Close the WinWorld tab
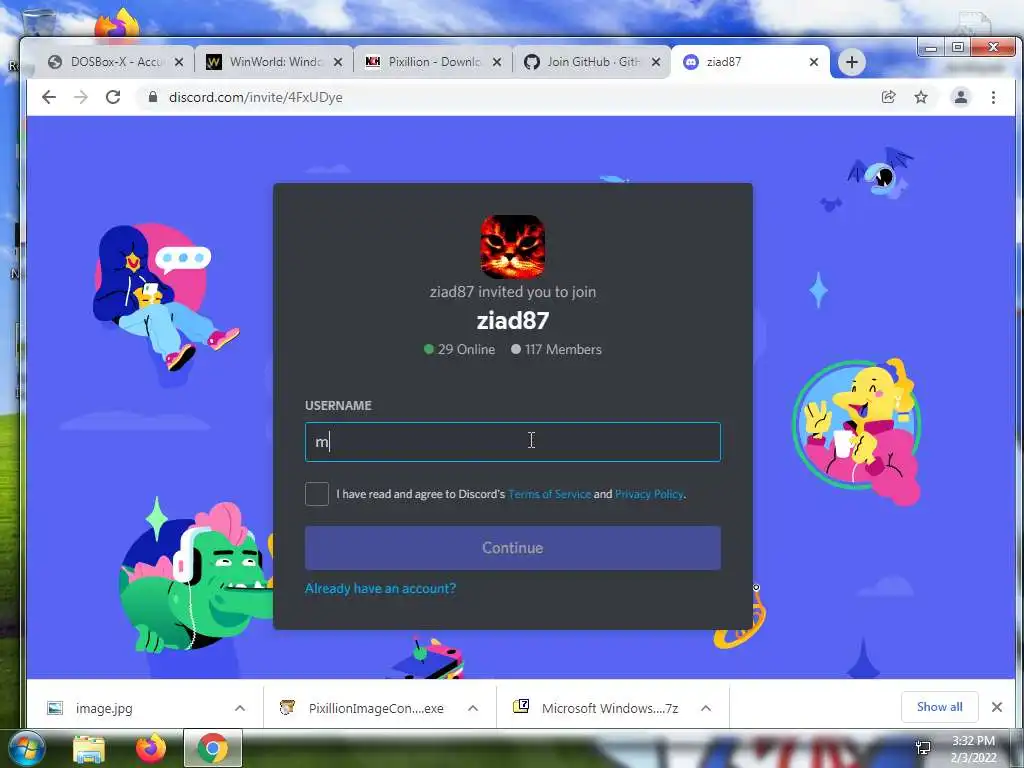 [x=338, y=62]
